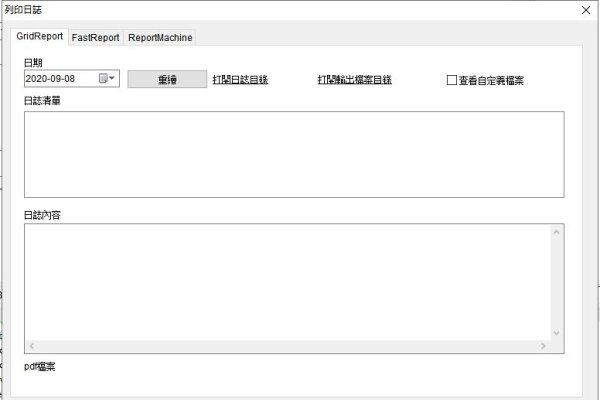Open the 打開輸出檔案目錄 link
Viewport: 600px width, 400px height.
[355, 80]
